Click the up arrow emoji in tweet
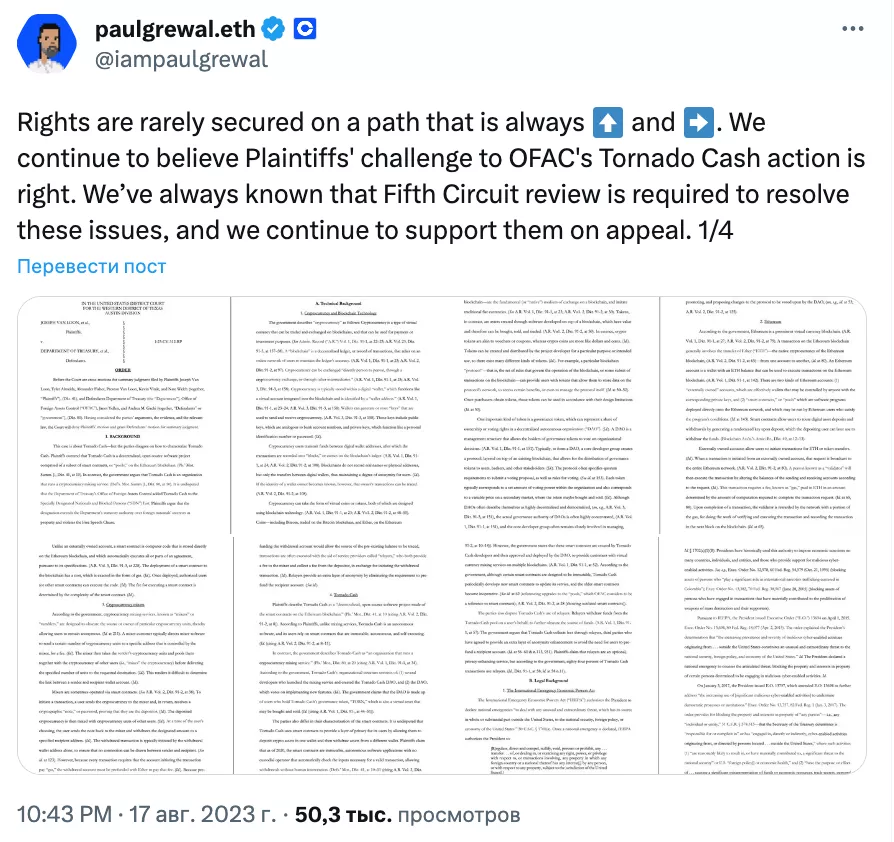This screenshot has width=894, height=842. click(x=608, y=124)
